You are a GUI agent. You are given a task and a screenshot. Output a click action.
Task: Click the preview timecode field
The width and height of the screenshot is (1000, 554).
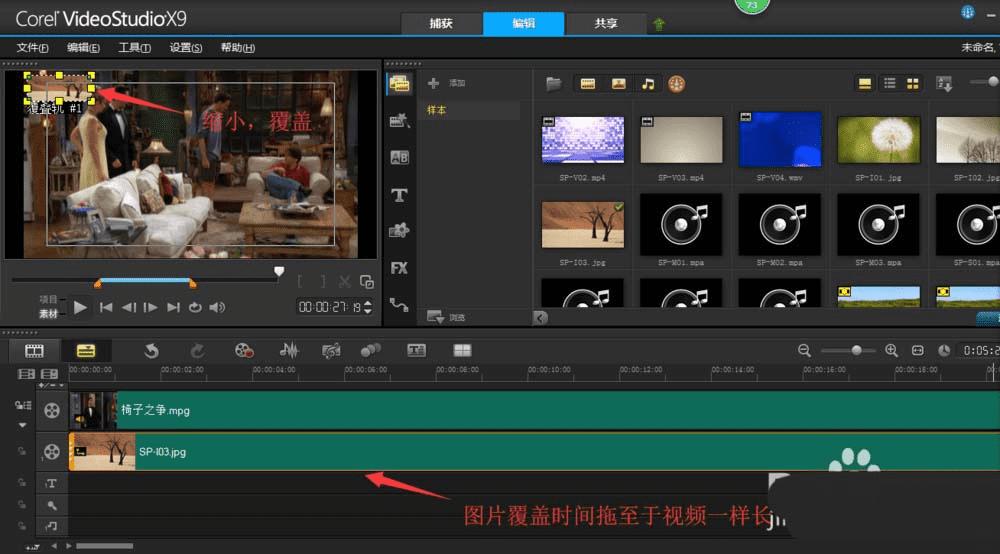[328, 307]
